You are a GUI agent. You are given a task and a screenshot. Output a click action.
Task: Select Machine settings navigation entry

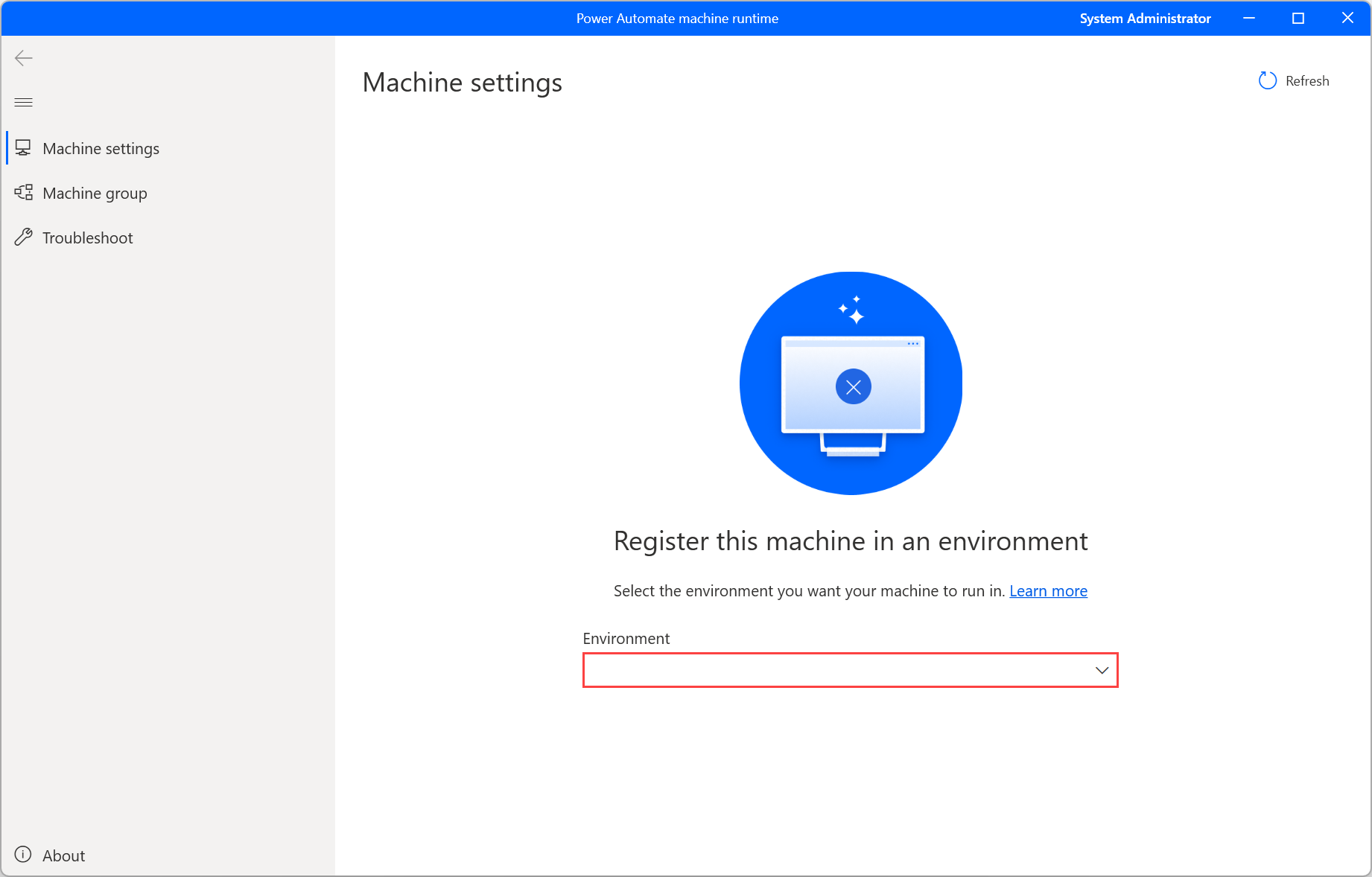coord(101,147)
